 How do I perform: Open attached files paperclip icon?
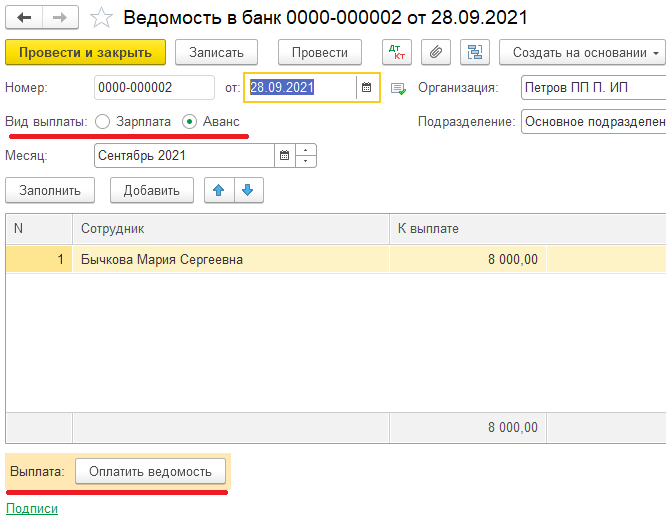tap(436, 52)
